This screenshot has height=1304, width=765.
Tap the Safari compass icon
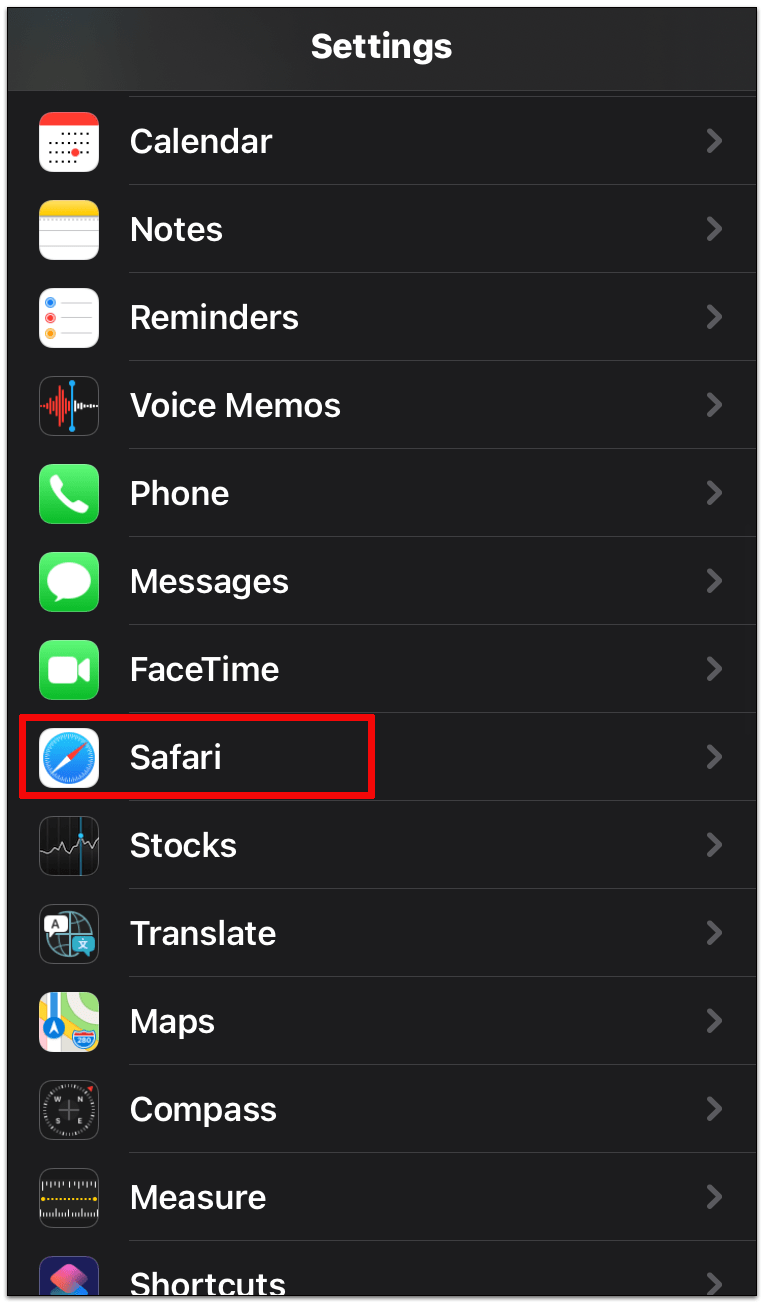click(x=69, y=757)
